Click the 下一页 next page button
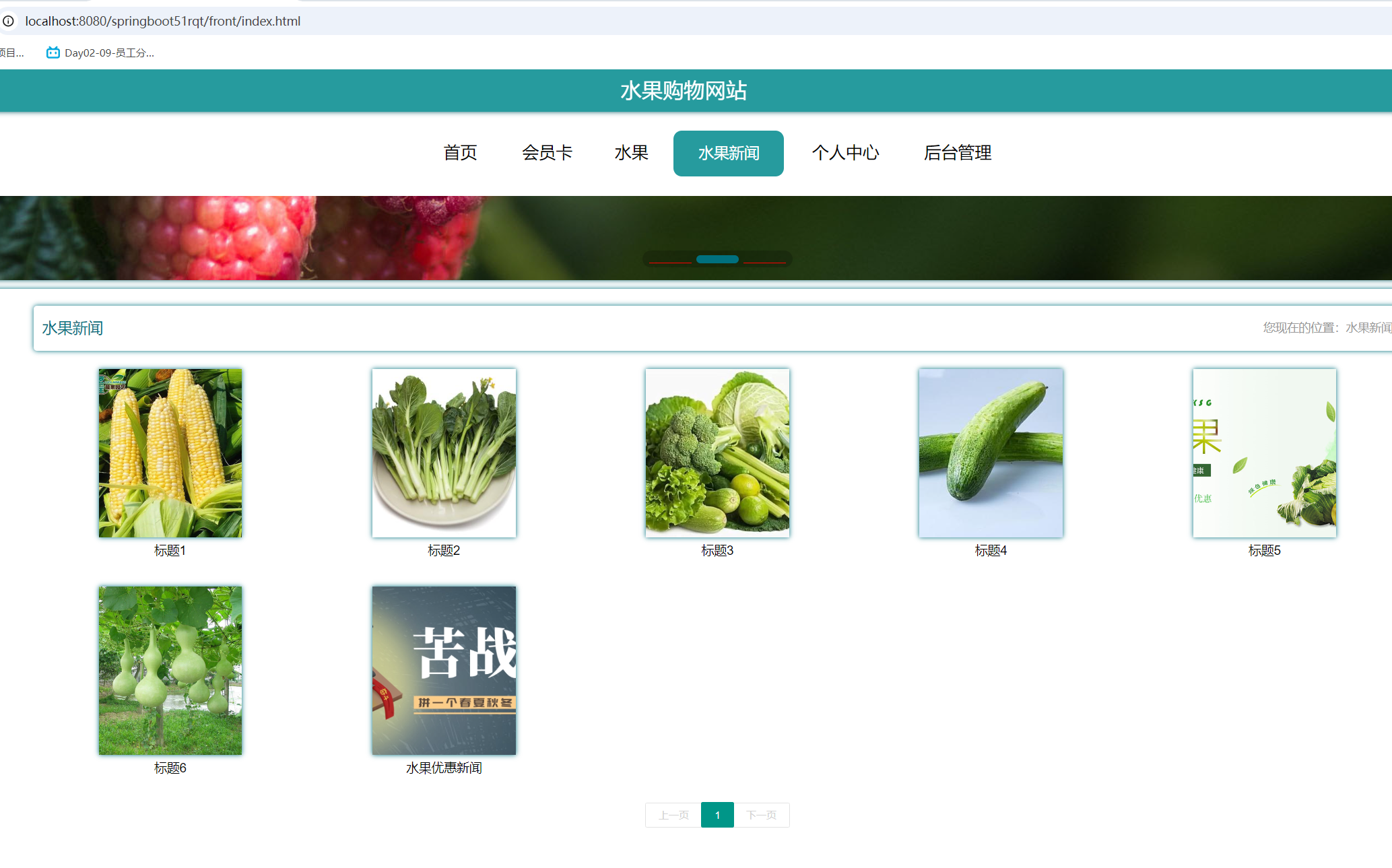 762,815
